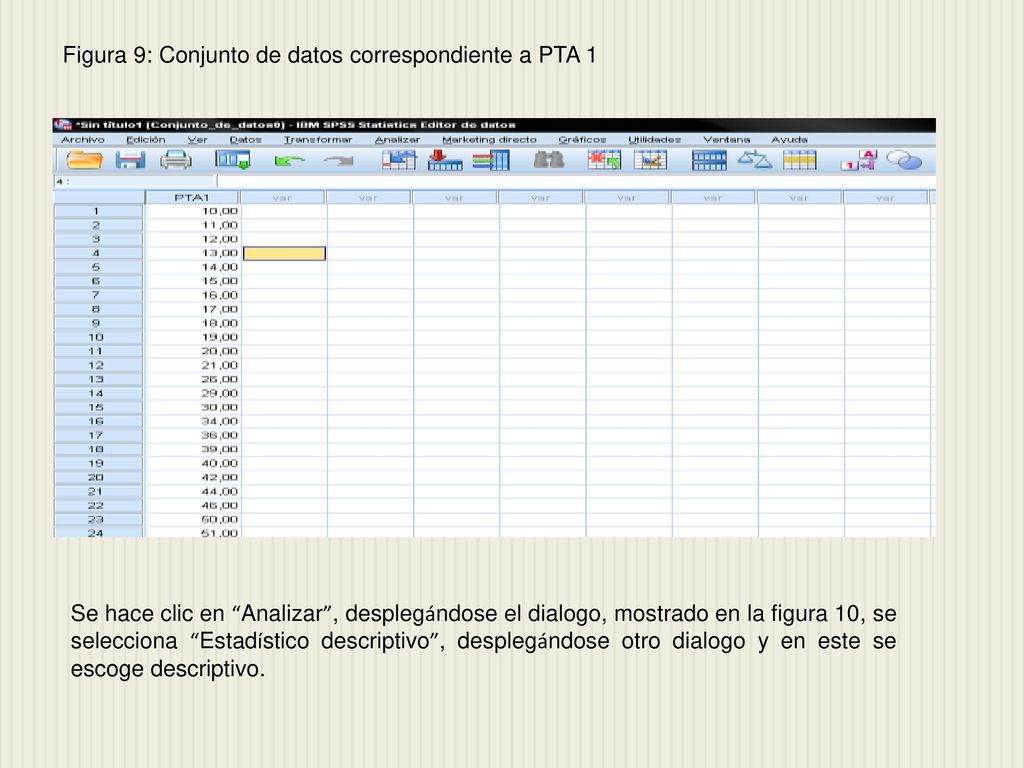This screenshot has width=1024, height=768.
Task: Select the PTA1 column header
Action: 192,197
